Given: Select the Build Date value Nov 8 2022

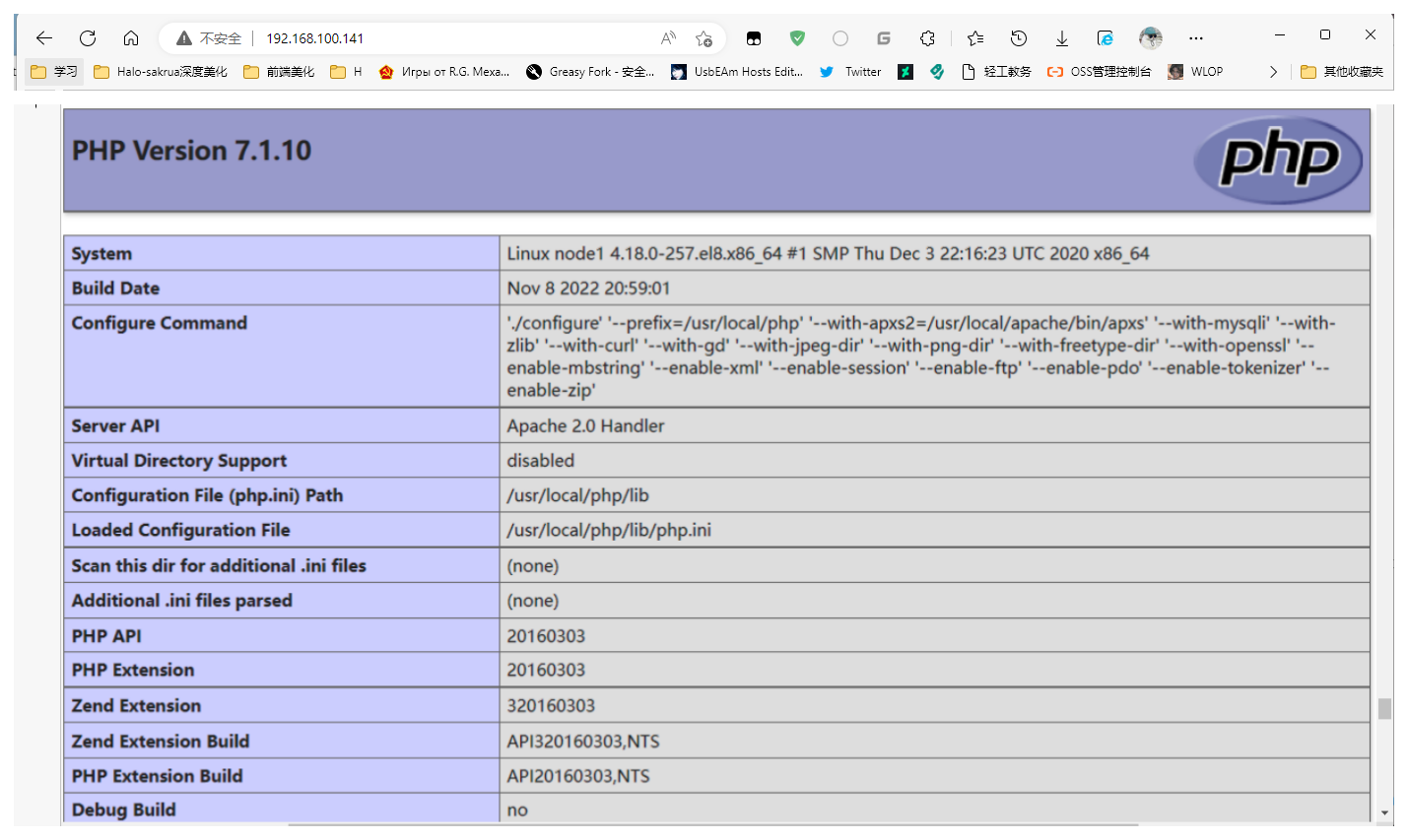Looking at the screenshot, I should point(588,288).
